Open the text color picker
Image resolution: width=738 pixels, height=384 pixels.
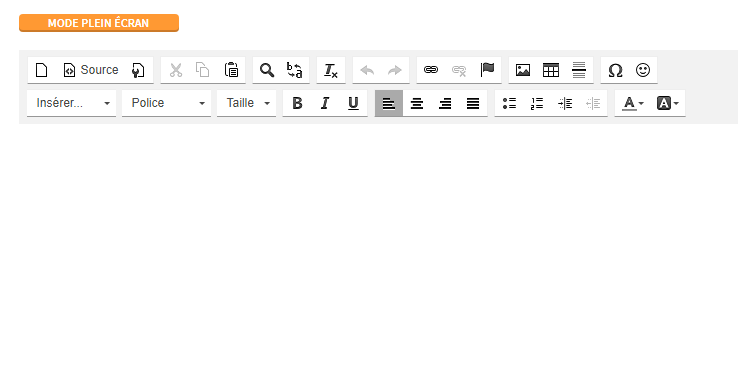(x=633, y=103)
